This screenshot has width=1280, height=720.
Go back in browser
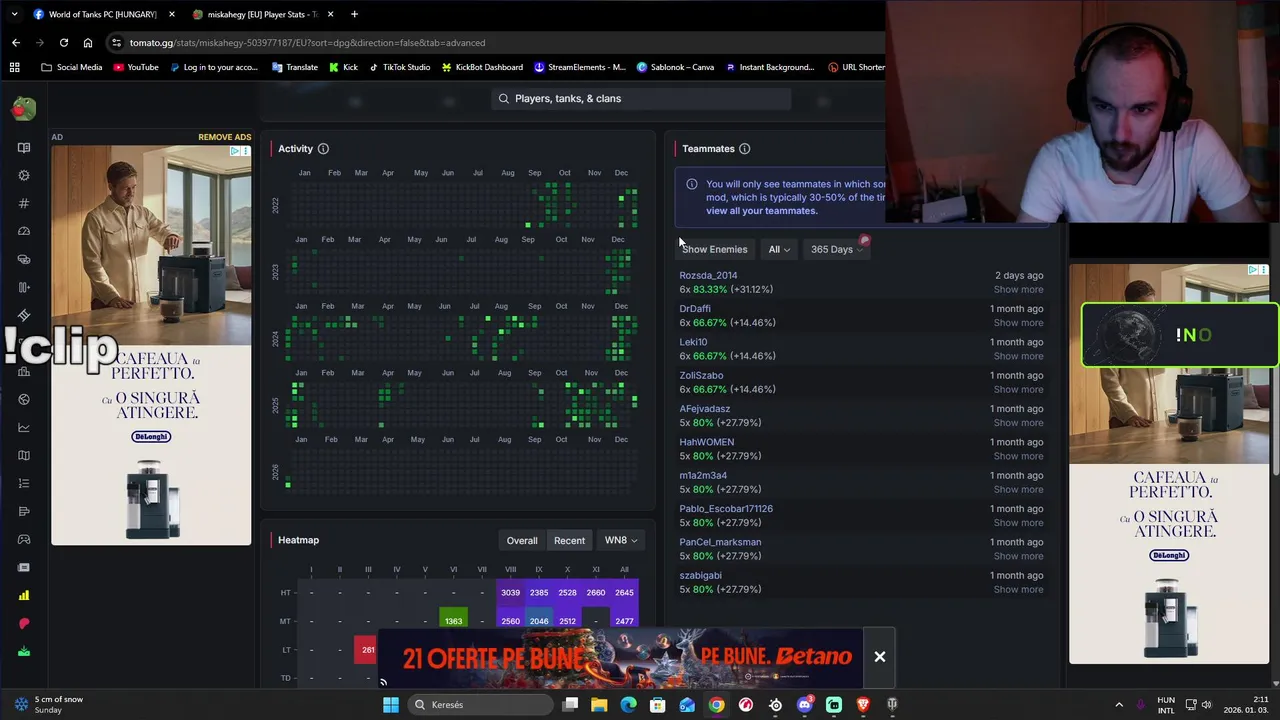16,43
